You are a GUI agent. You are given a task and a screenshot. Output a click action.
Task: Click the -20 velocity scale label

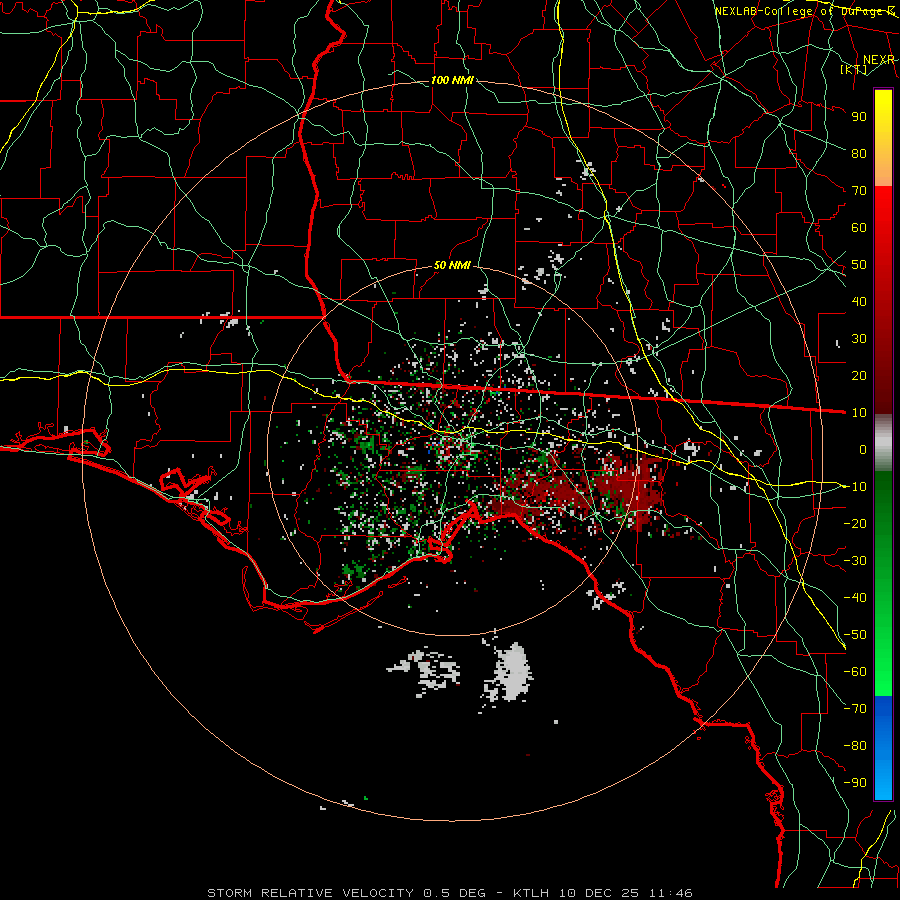click(855, 523)
